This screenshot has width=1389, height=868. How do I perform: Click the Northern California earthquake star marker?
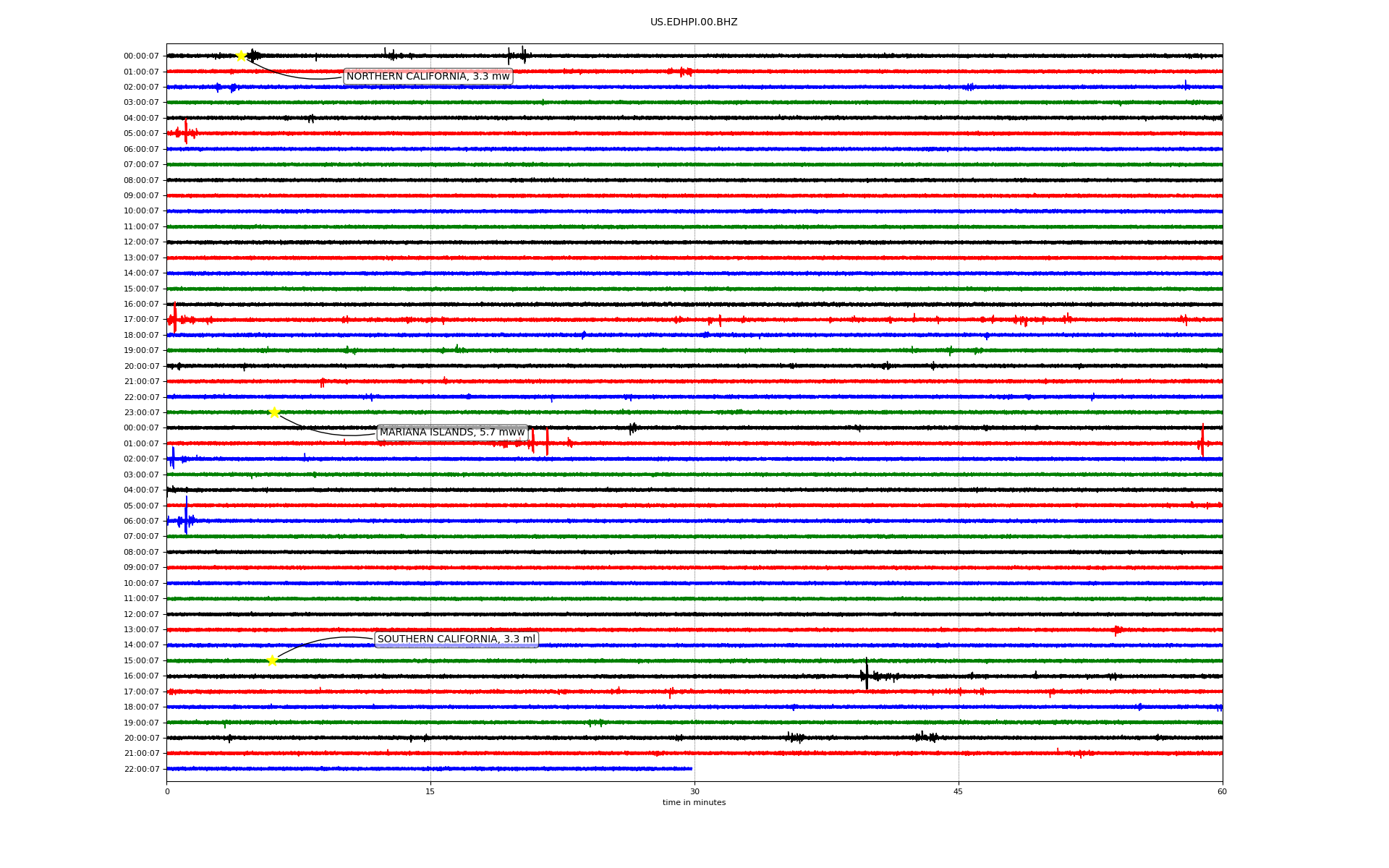point(241,56)
